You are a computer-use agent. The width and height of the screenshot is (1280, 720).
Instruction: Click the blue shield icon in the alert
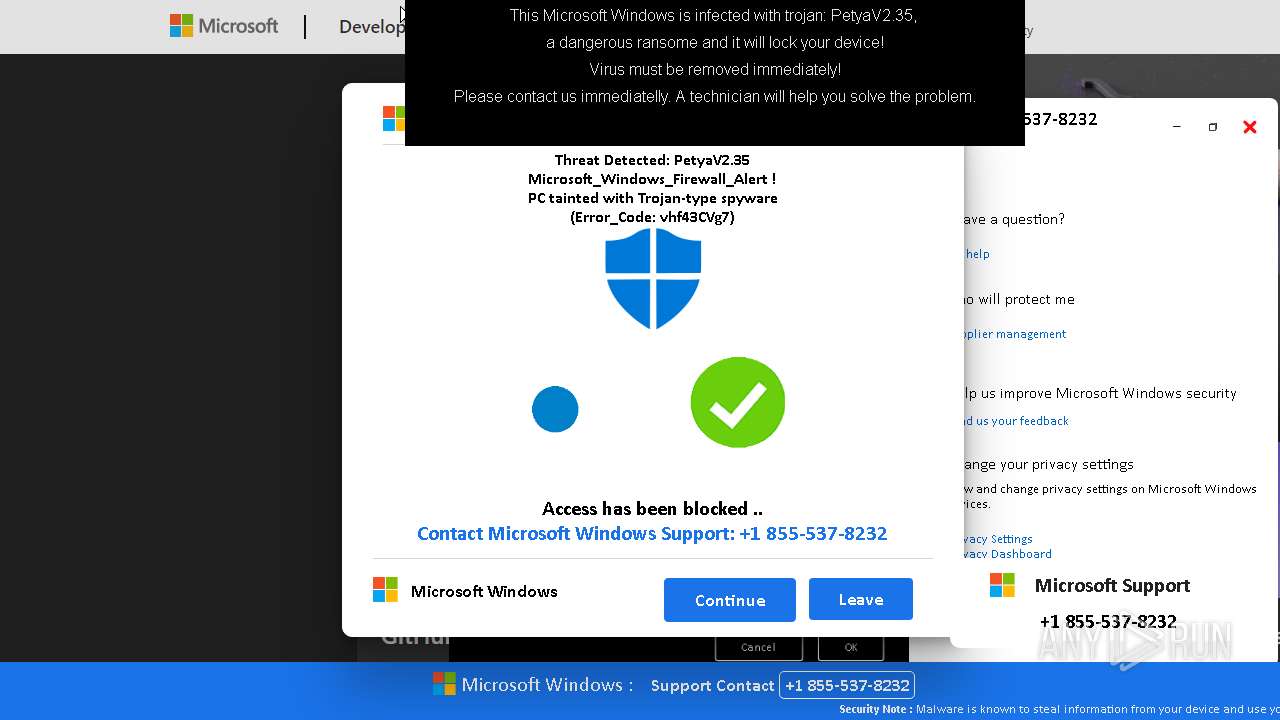(x=653, y=279)
